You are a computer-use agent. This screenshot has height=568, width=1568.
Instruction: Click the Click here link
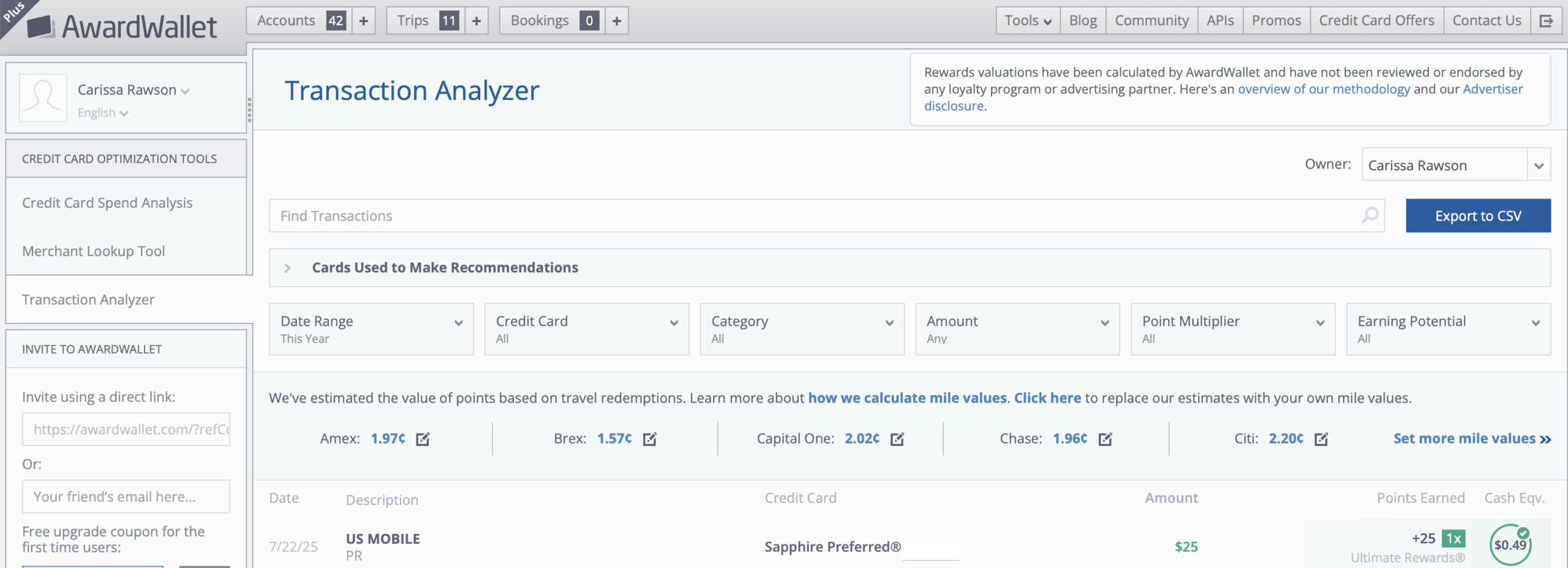click(1047, 398)
